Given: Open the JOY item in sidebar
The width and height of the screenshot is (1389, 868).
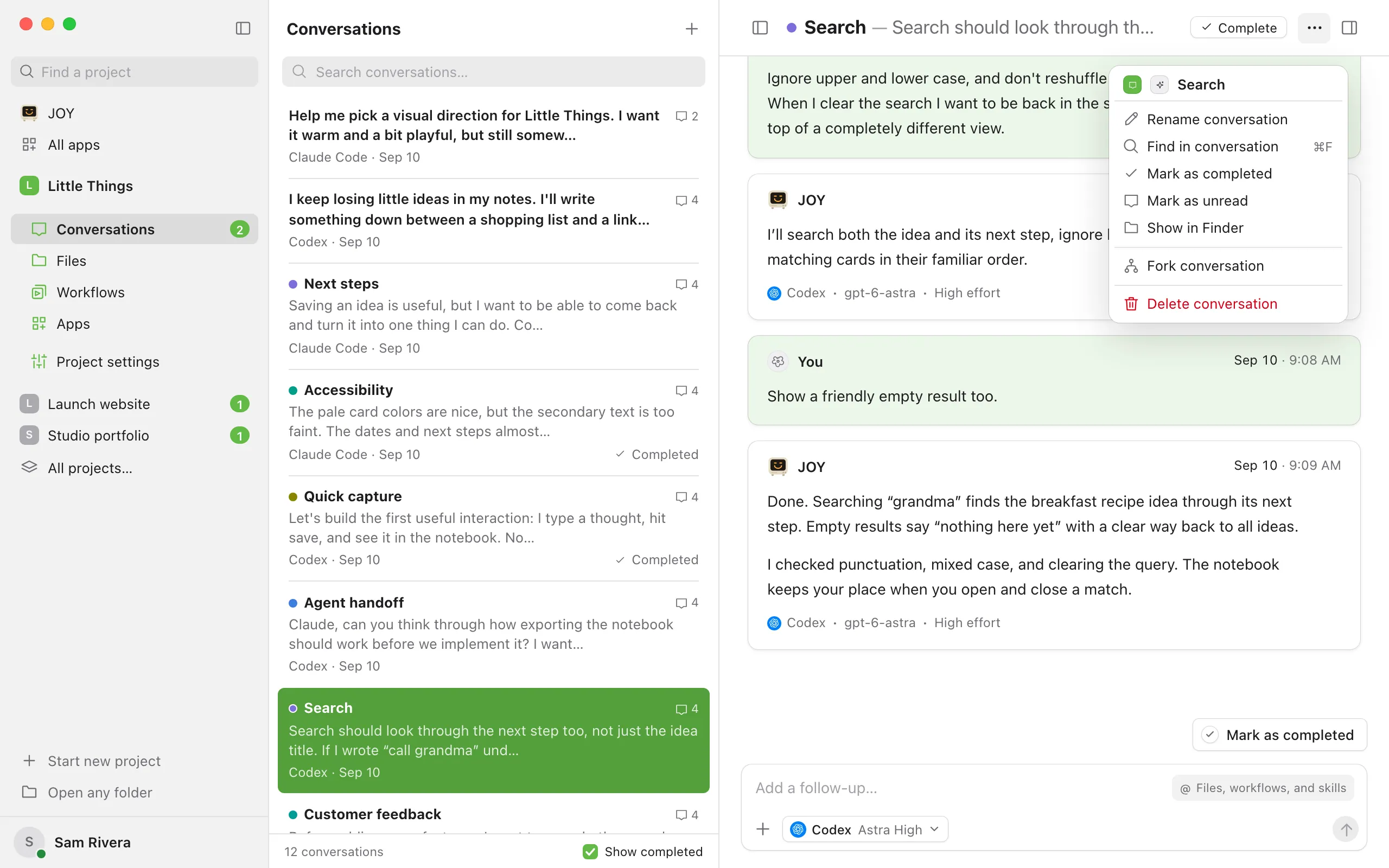Looking at the screenshot, I should pos(135,113).
